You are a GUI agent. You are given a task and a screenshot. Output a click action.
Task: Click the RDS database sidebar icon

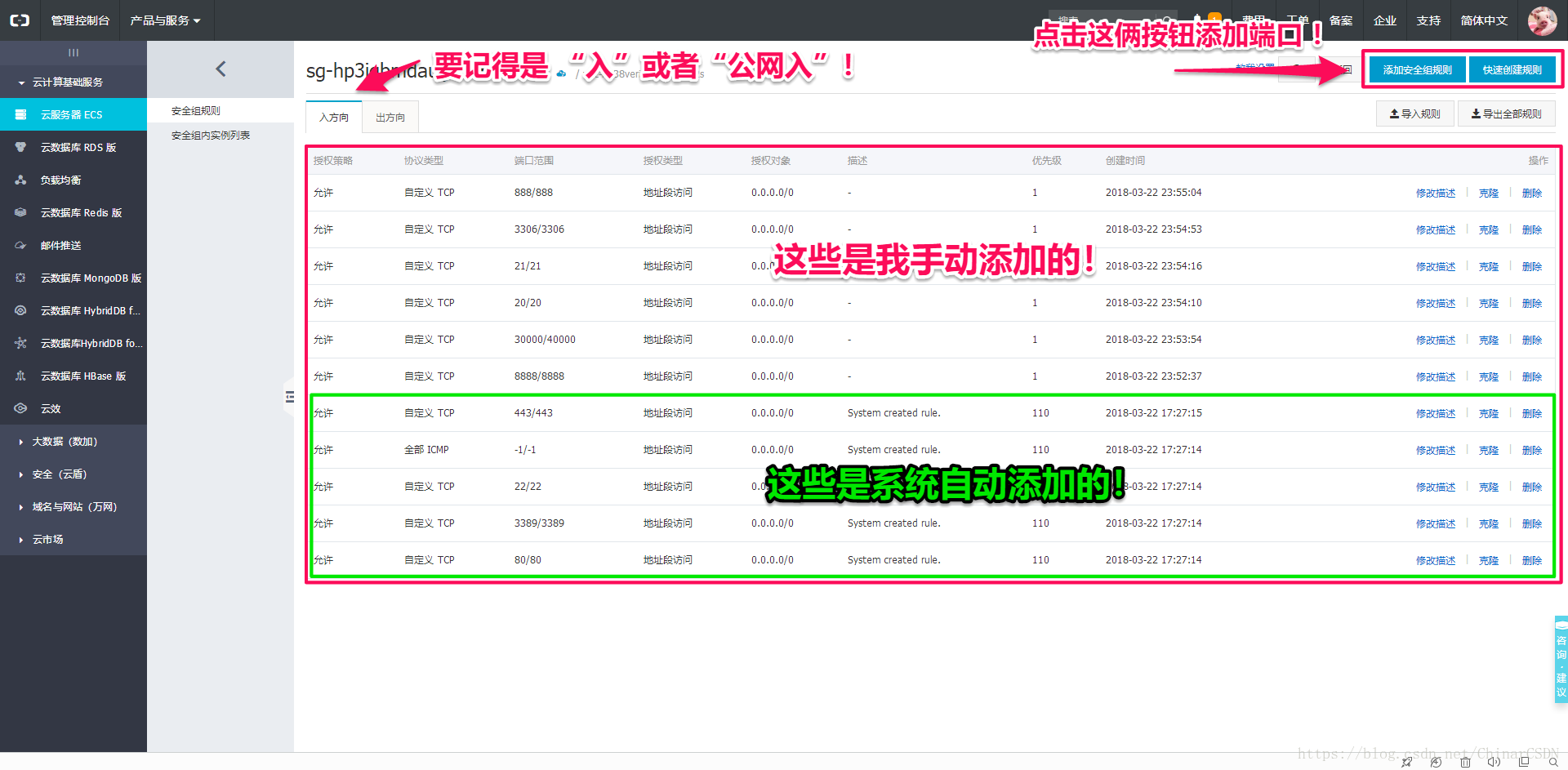[20, 148]
